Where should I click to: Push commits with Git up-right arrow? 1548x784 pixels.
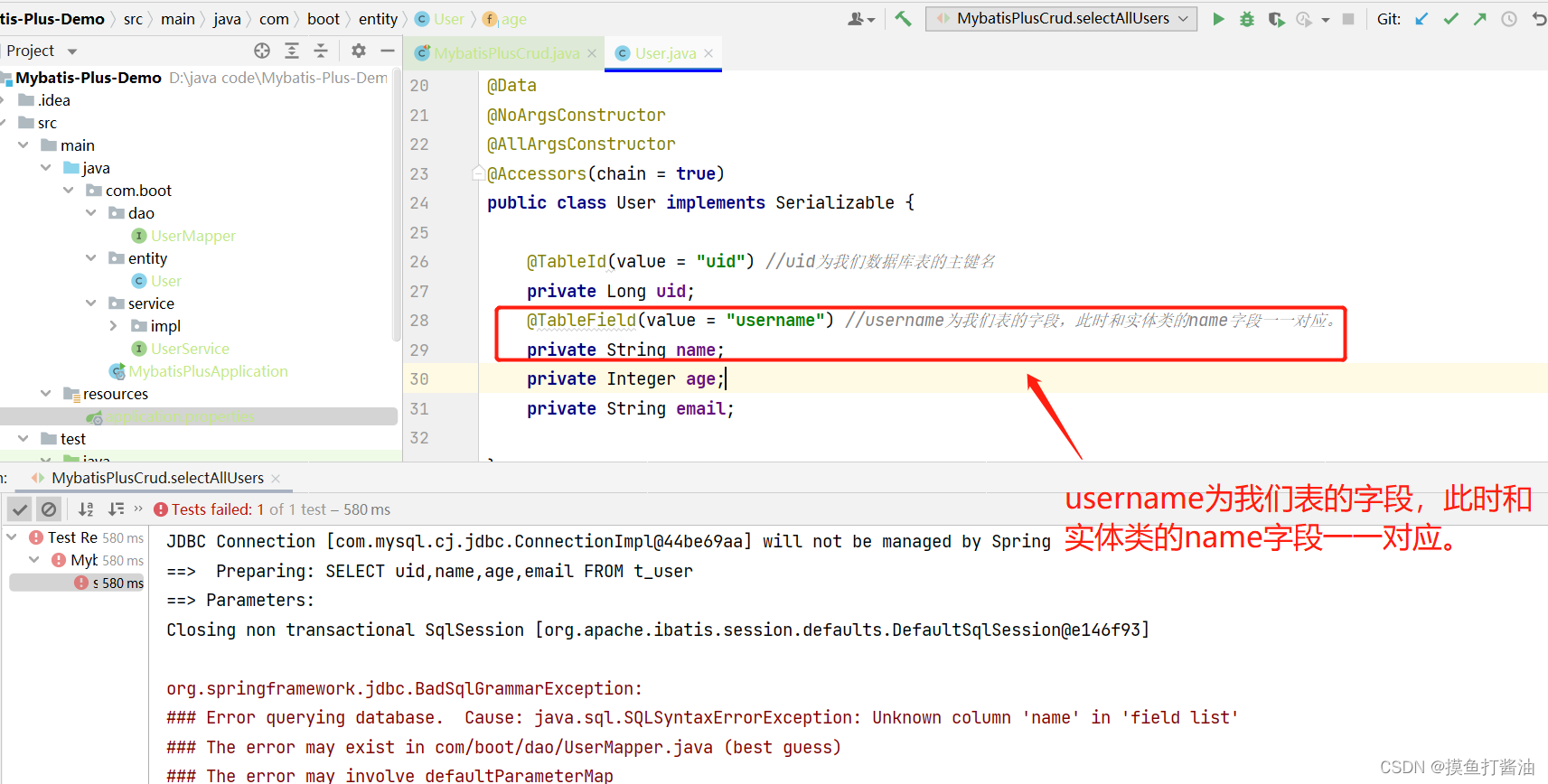tap(1479, 19)
